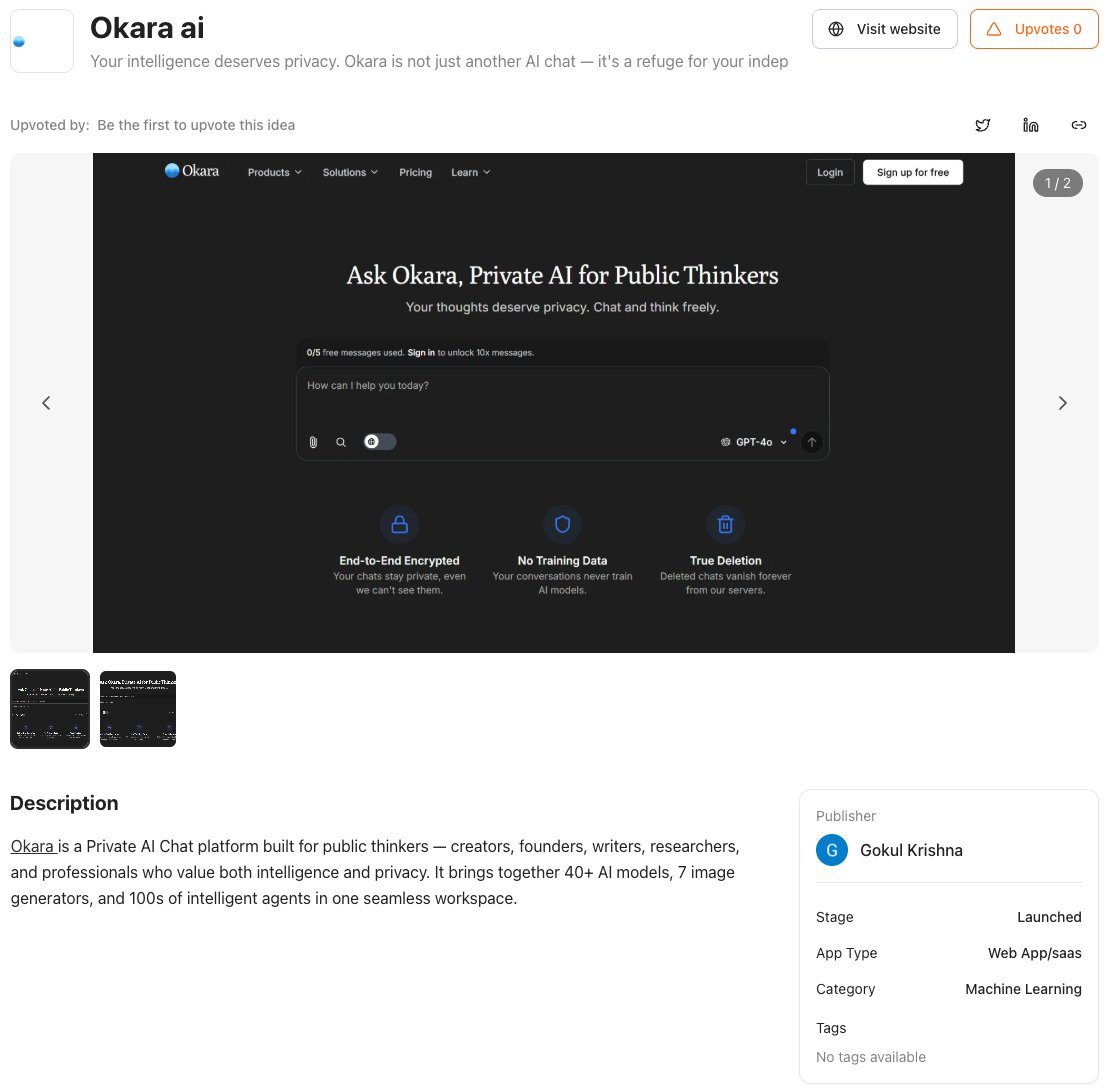Click the True Deletion trash icon

pyautogui.click(x=725, y=524)
